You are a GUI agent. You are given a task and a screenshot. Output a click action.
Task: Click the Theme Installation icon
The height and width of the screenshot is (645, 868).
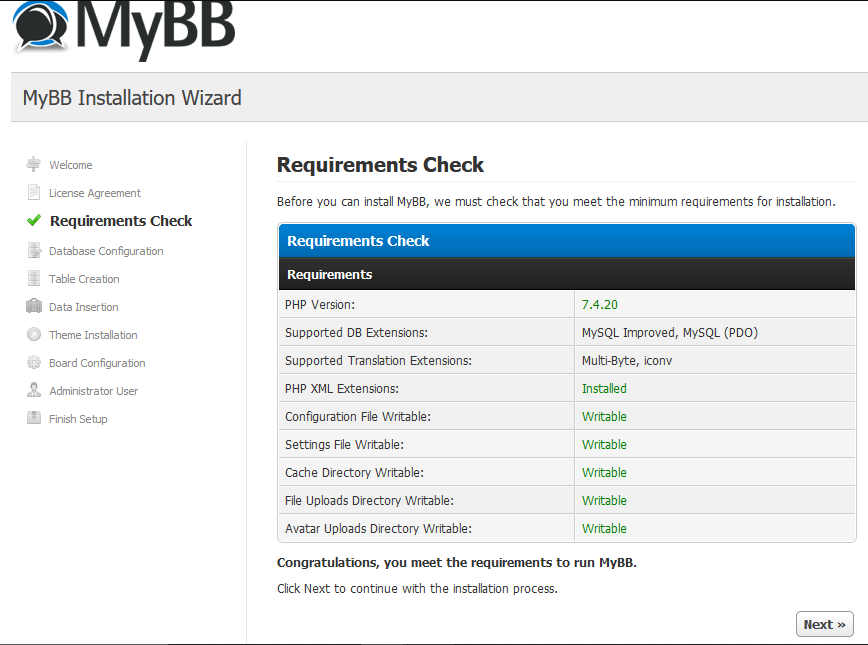pos(34,335)
